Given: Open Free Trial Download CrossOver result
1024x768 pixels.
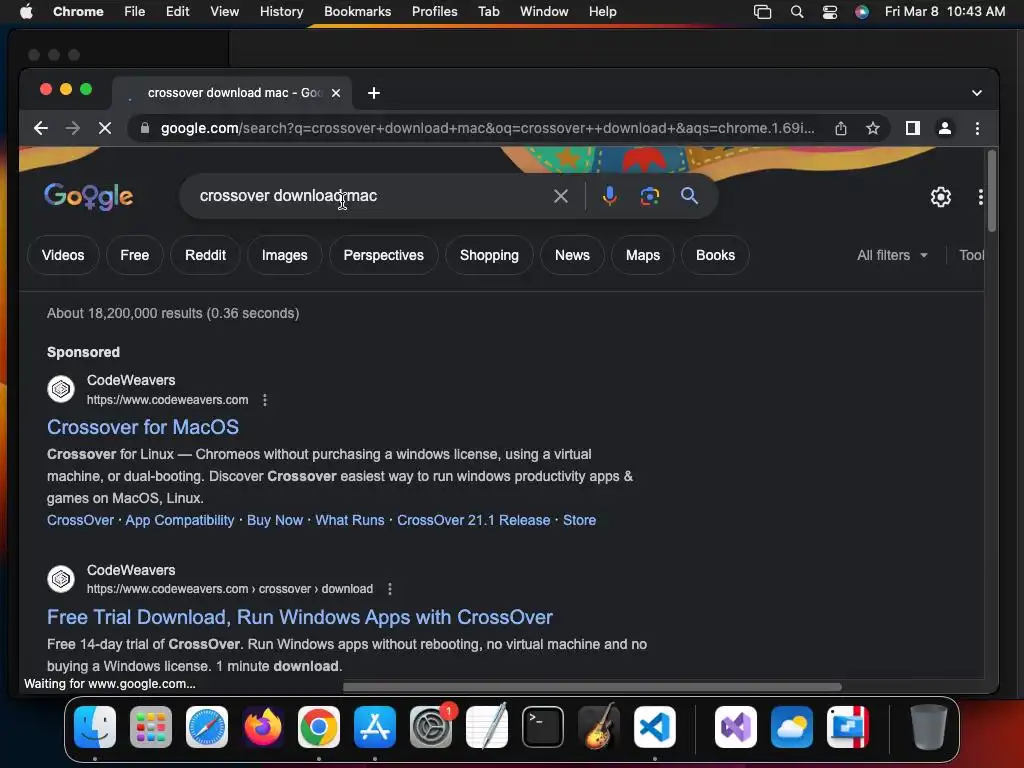Looking at the screenshot, I should 300,617.
